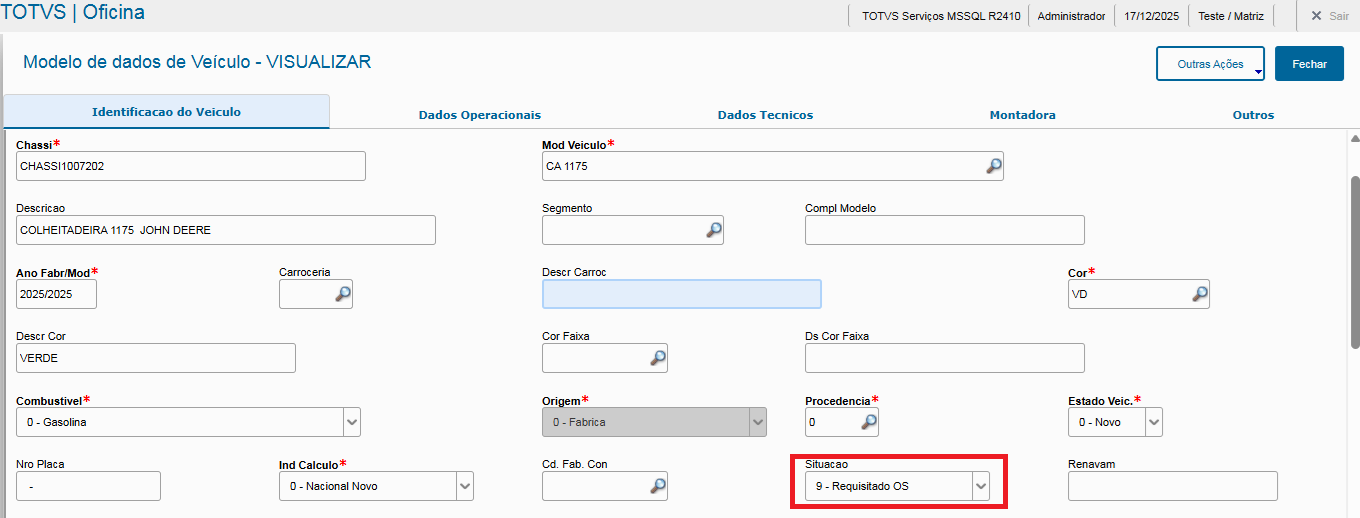The height and width of the screenshot is (518, 1360).
Task: Open the Cor lookup magnifier
Action: 1199,294
